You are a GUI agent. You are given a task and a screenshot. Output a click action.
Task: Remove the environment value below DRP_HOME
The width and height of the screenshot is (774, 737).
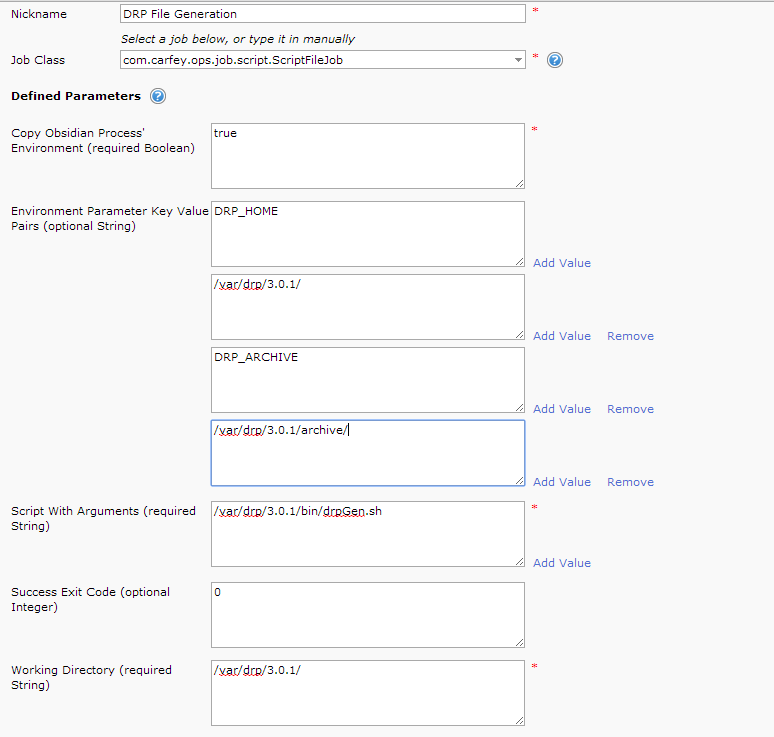[630, 336]
